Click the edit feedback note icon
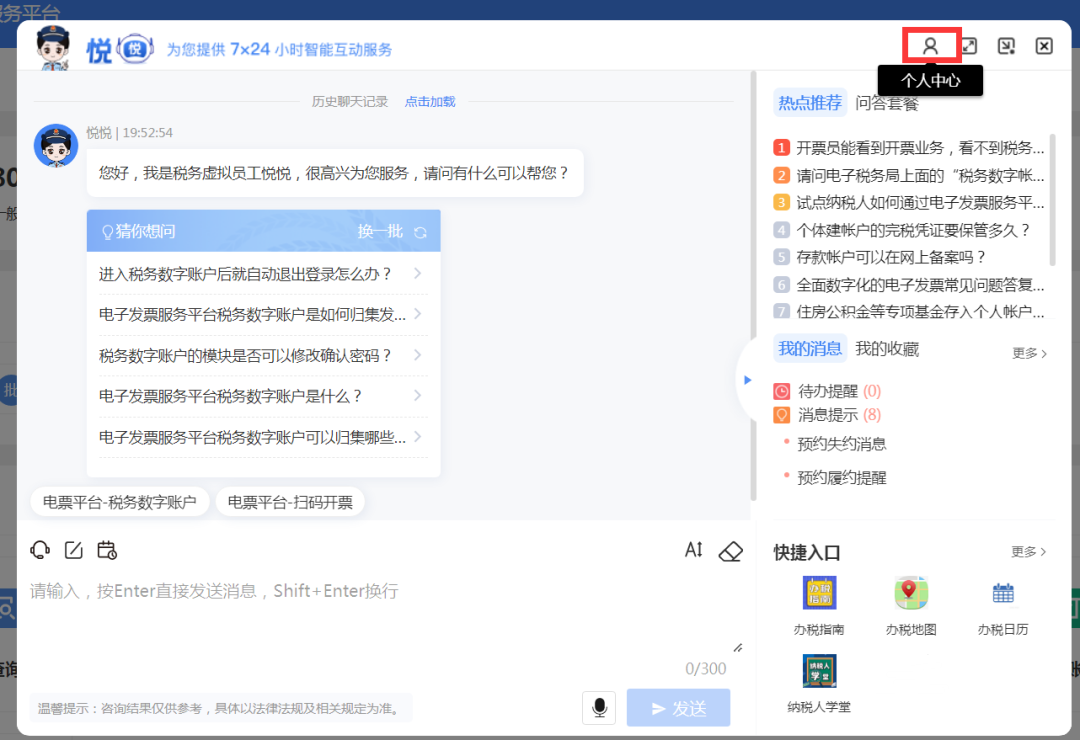The width and height of the screenshot is (1080, 740). pyautogui.click(x=74, y=550)
